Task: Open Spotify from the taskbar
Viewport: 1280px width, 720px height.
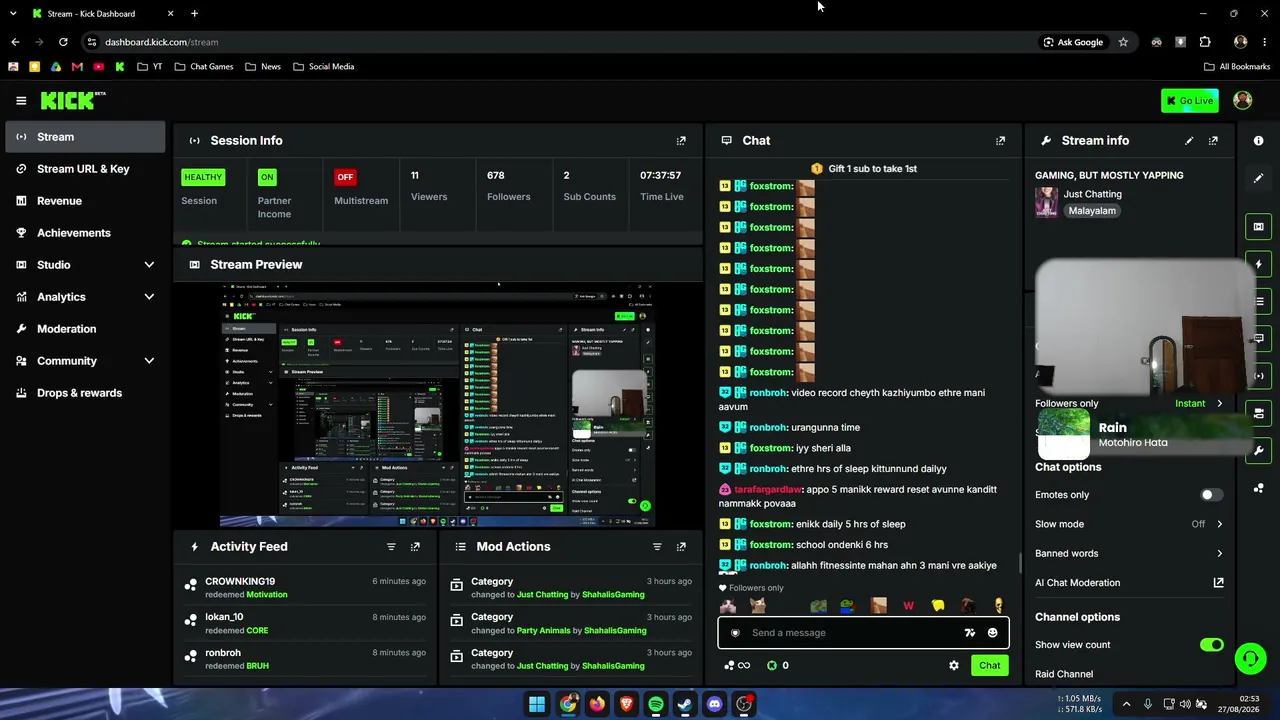Action: 655,704
